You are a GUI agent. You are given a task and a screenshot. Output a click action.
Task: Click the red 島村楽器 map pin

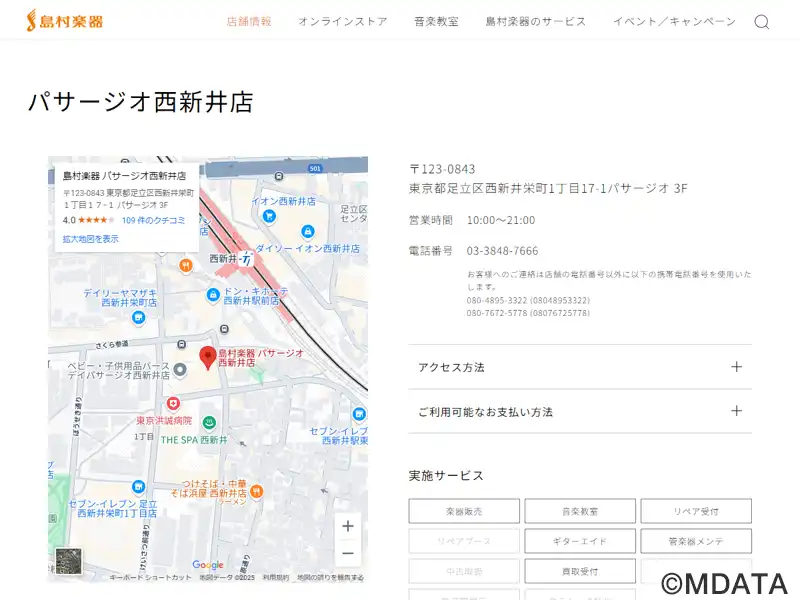pyautogui.click(x=208, y=357)
